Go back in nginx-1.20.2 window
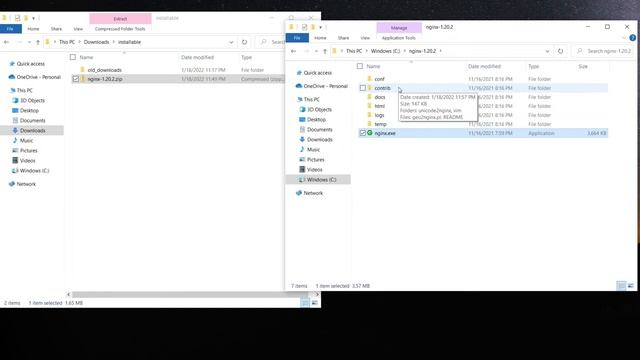 (293, 51)
